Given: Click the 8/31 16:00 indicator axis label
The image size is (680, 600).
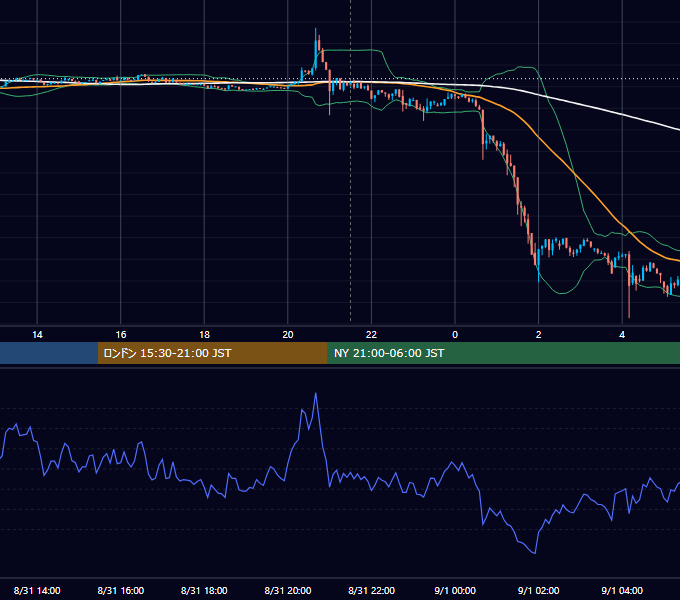Looking at the screenshot, I should point(121,590).
